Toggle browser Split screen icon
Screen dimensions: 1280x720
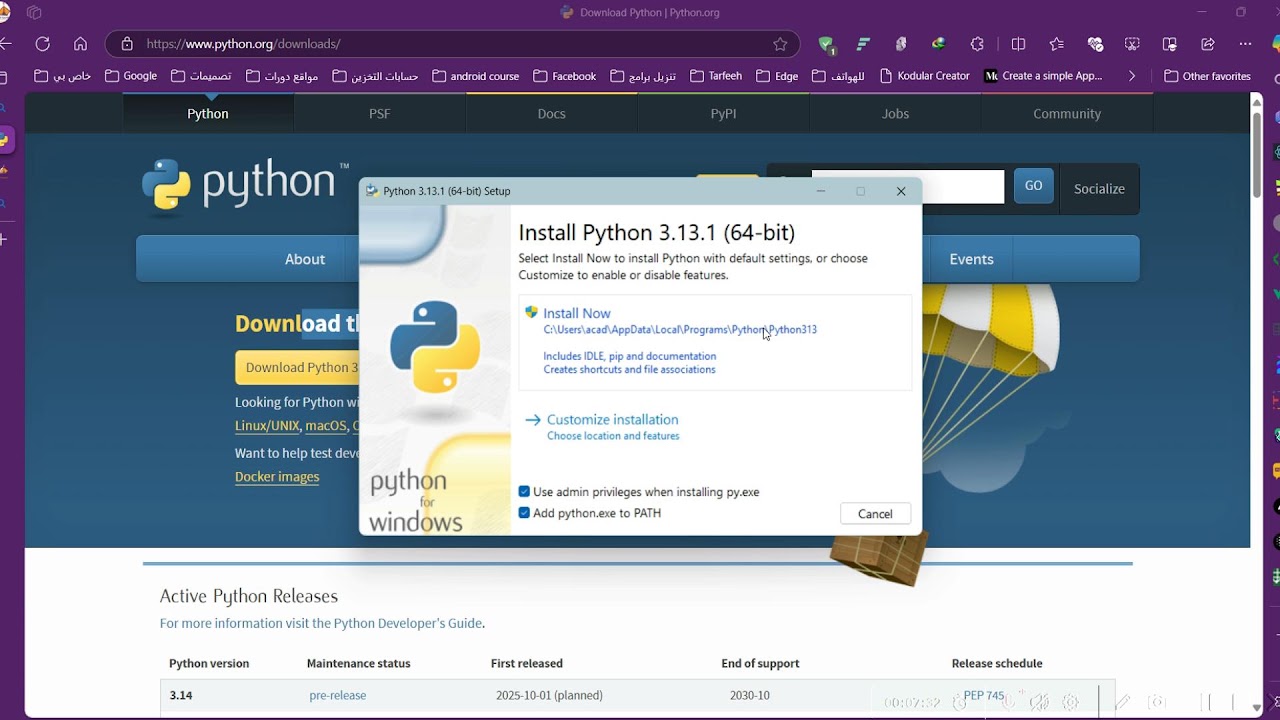(1018, 44)
